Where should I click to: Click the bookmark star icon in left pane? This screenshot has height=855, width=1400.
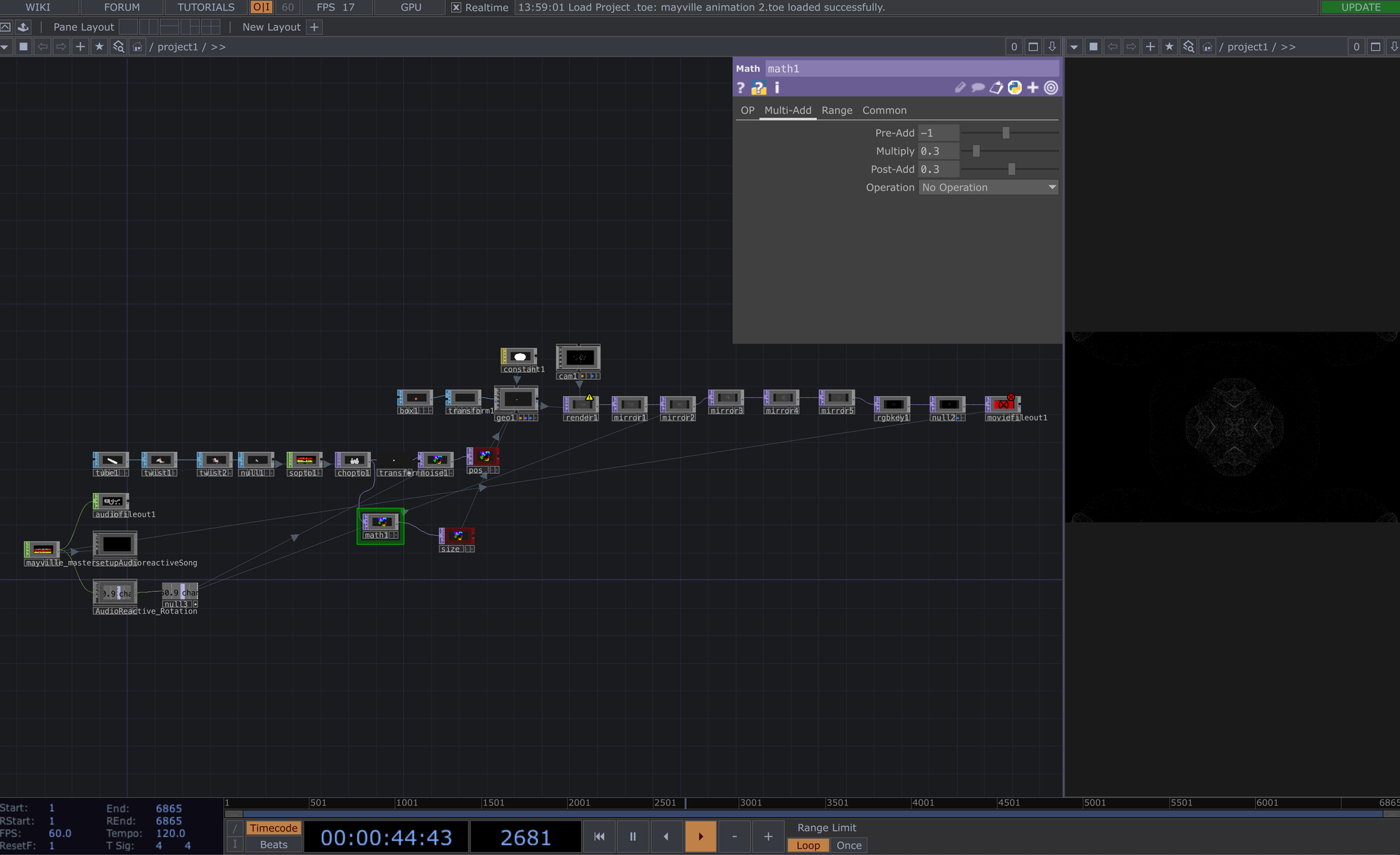pos(99,47)
